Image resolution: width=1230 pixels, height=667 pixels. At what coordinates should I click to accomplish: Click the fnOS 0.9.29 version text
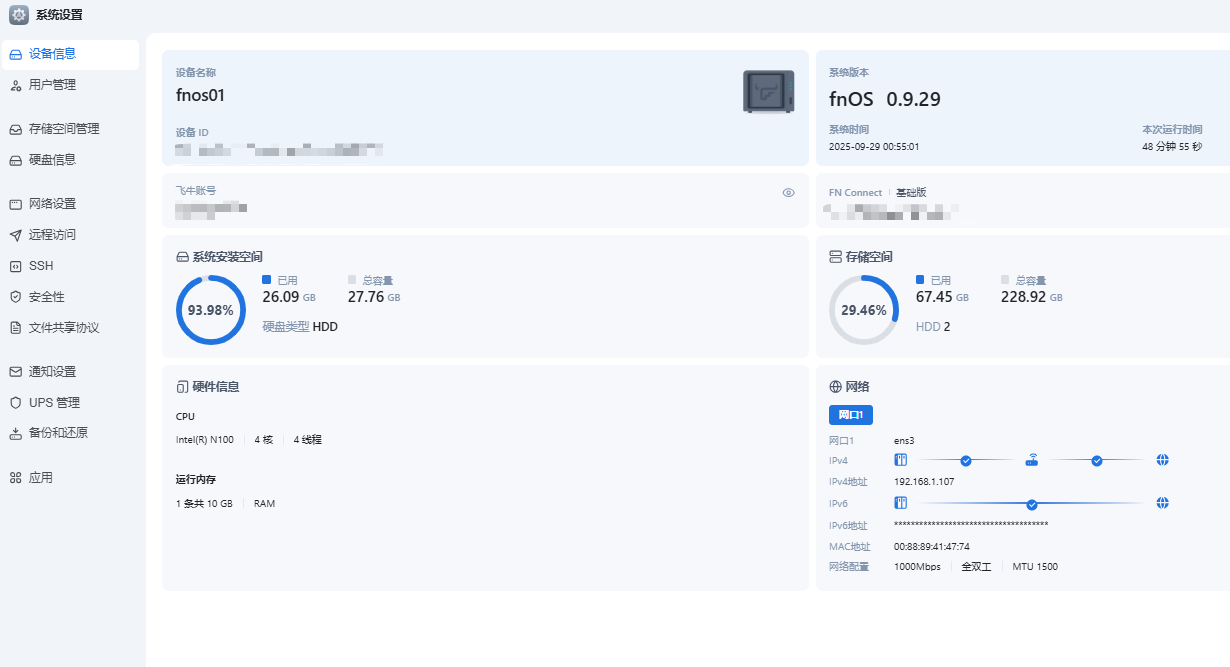(x=885, y=99)
